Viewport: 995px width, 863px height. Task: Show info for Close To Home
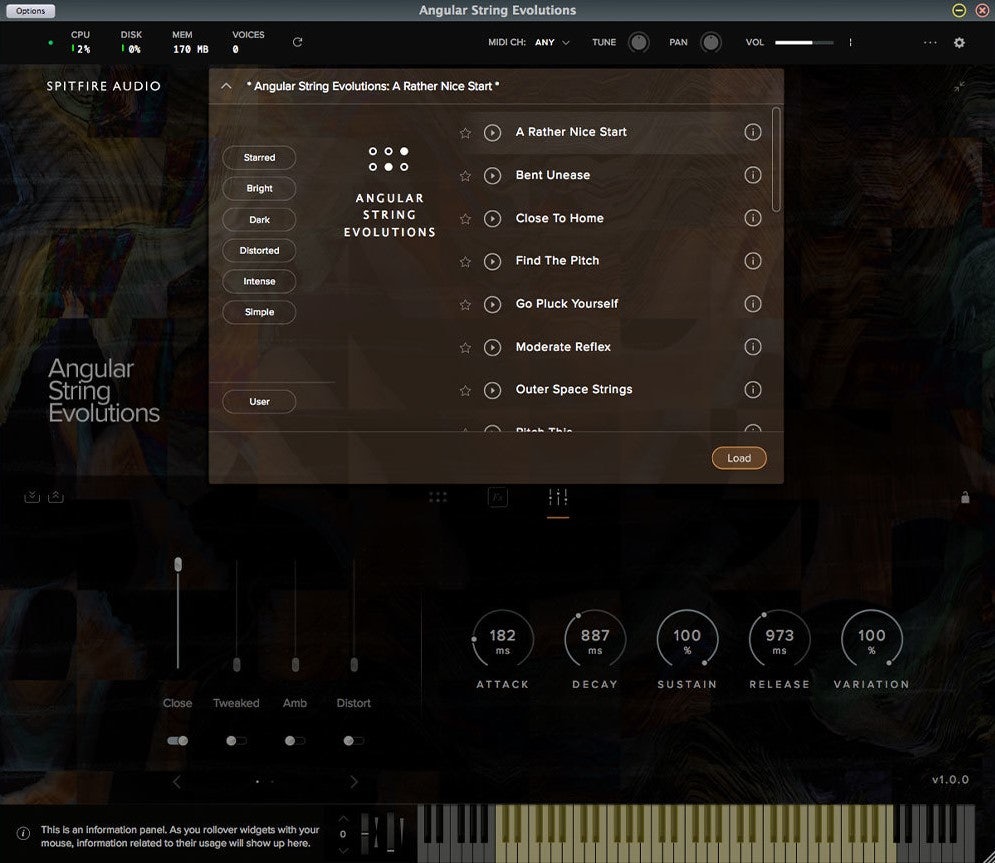click(753, 218)
